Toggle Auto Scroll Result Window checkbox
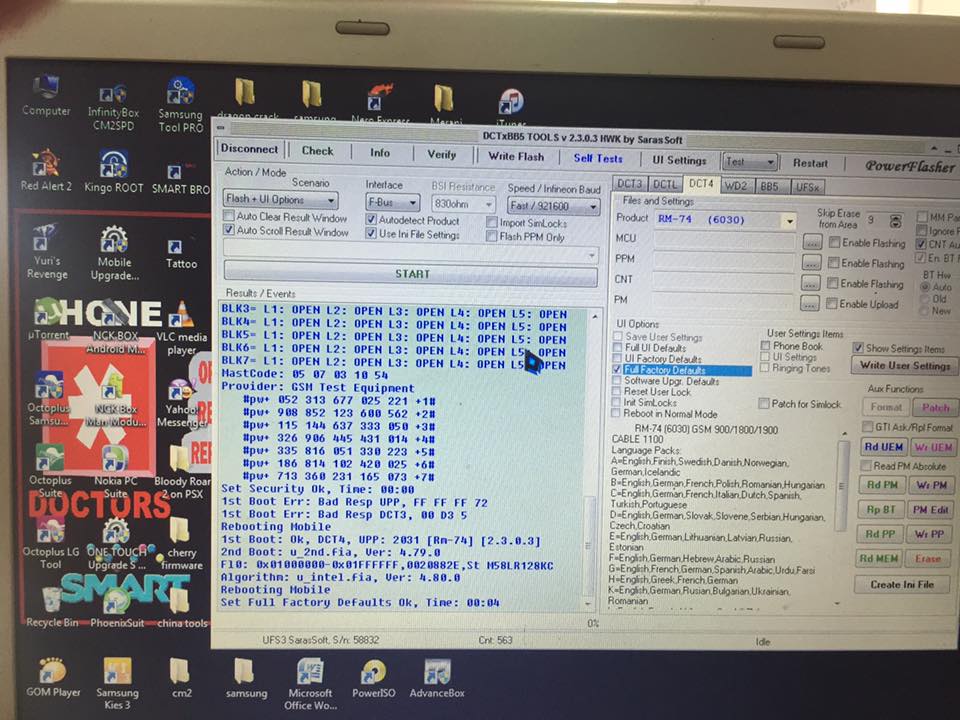 coord(229,230)
